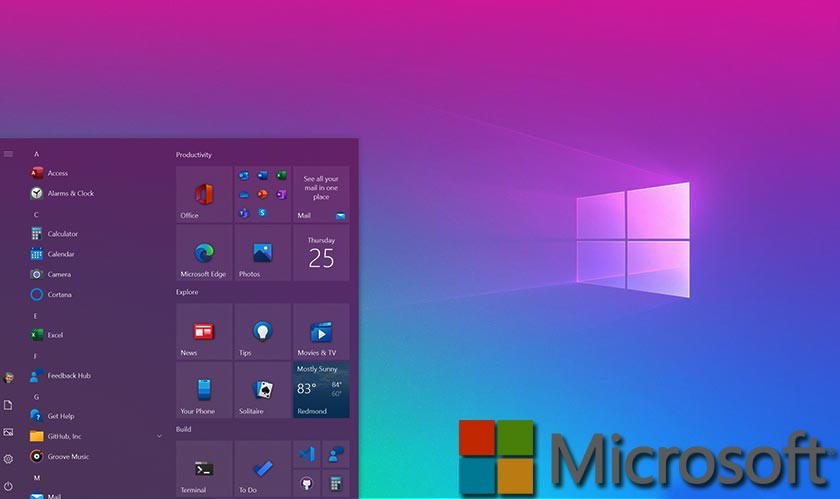Click the Outlook icon in the folder tile
The height and width of the screenshot is (499, 840).
(x=244, y=176)
